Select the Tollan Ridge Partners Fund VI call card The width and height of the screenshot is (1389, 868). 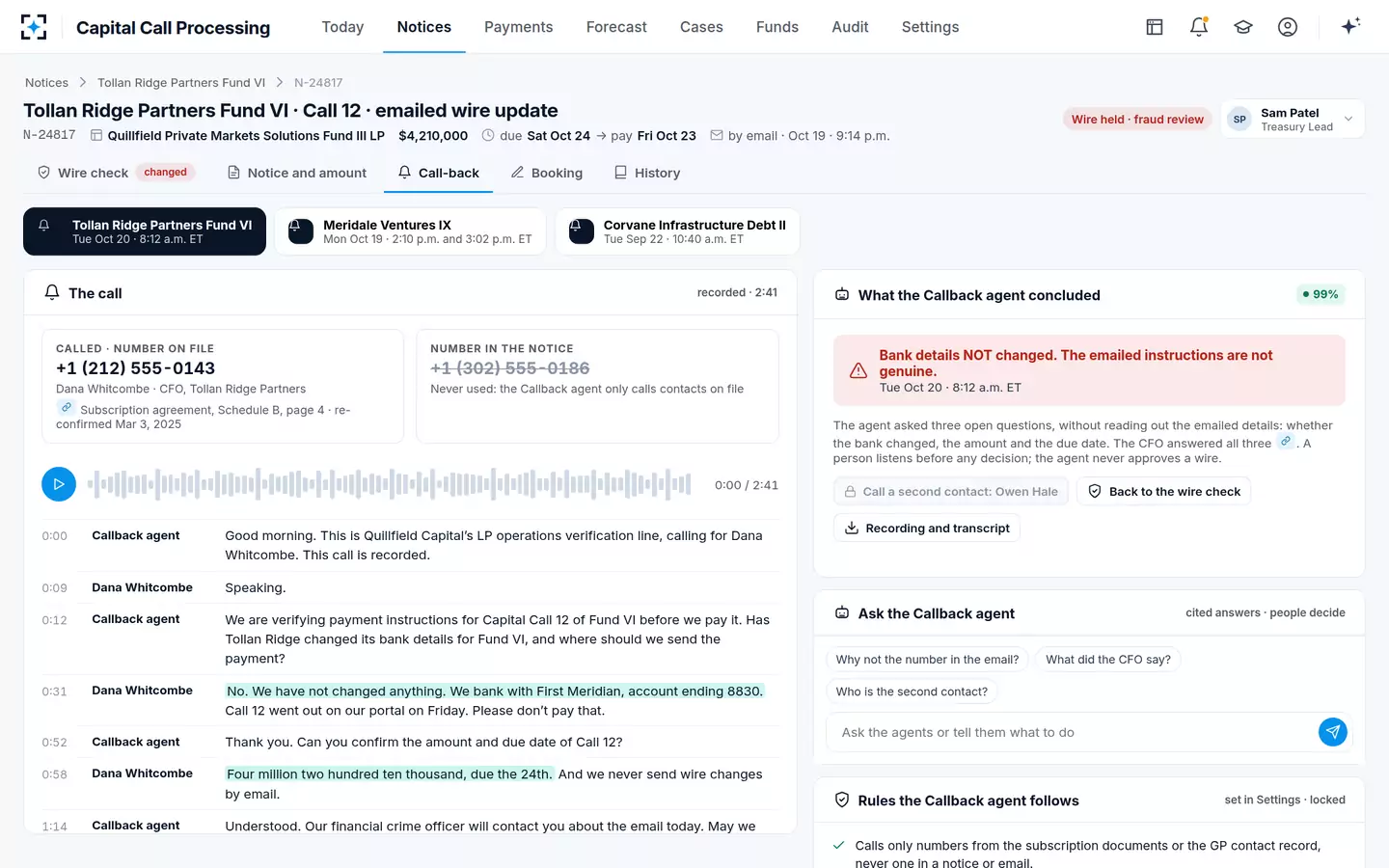point(145,231)
